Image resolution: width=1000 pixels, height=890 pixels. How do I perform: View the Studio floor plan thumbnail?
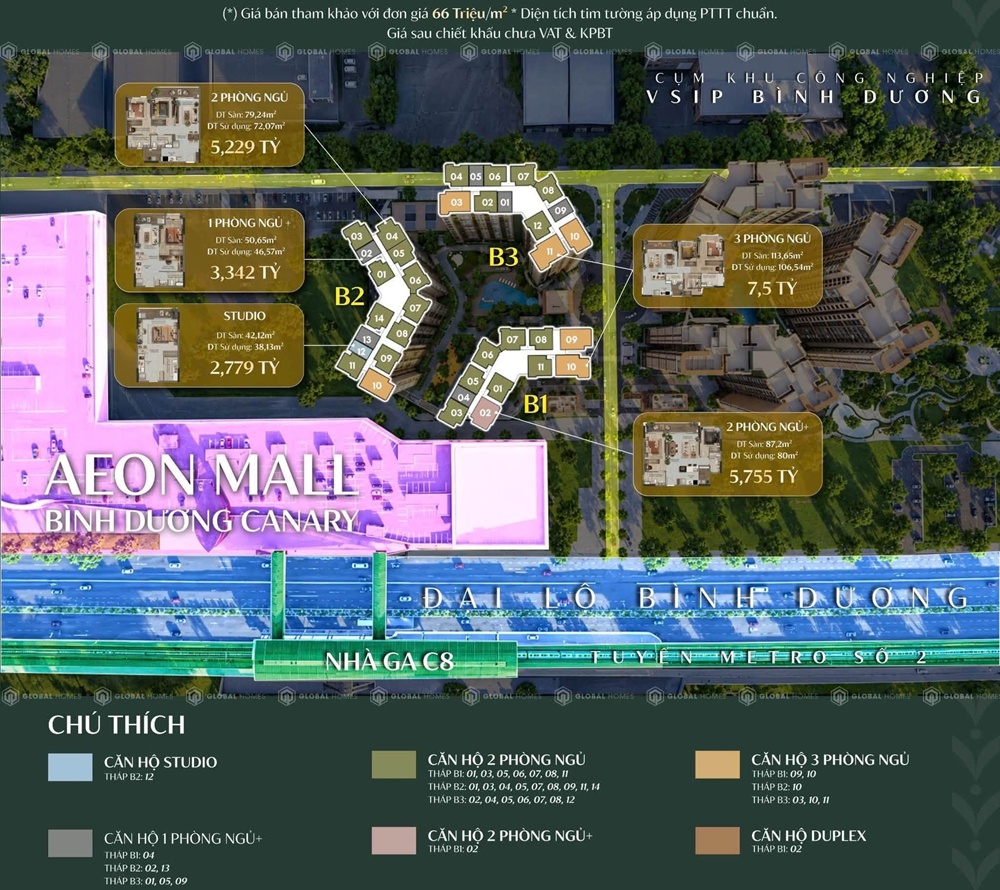[x=158, y=345]
